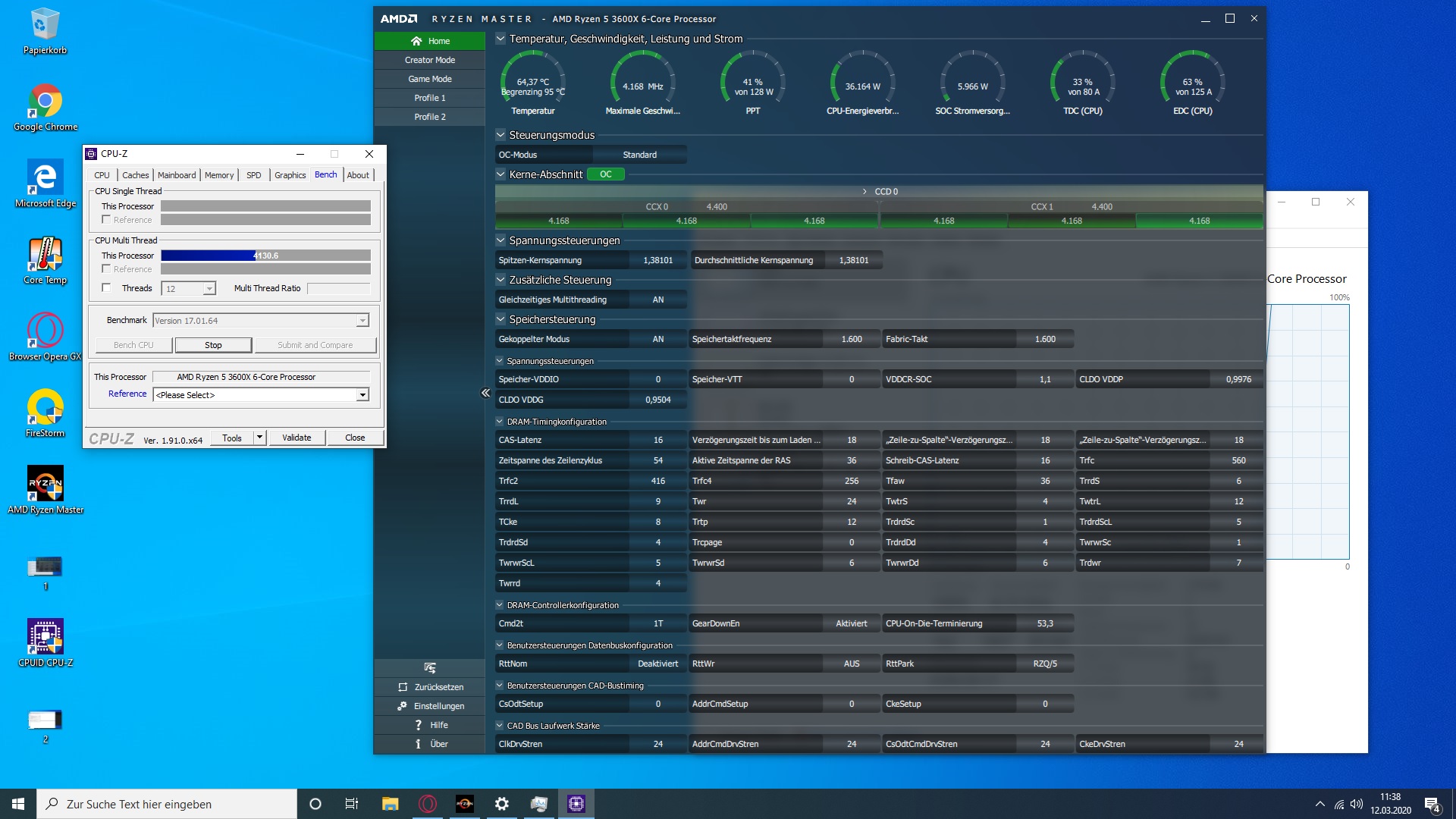
Task: Select Creator Mode profile
Action: [429, 60]
